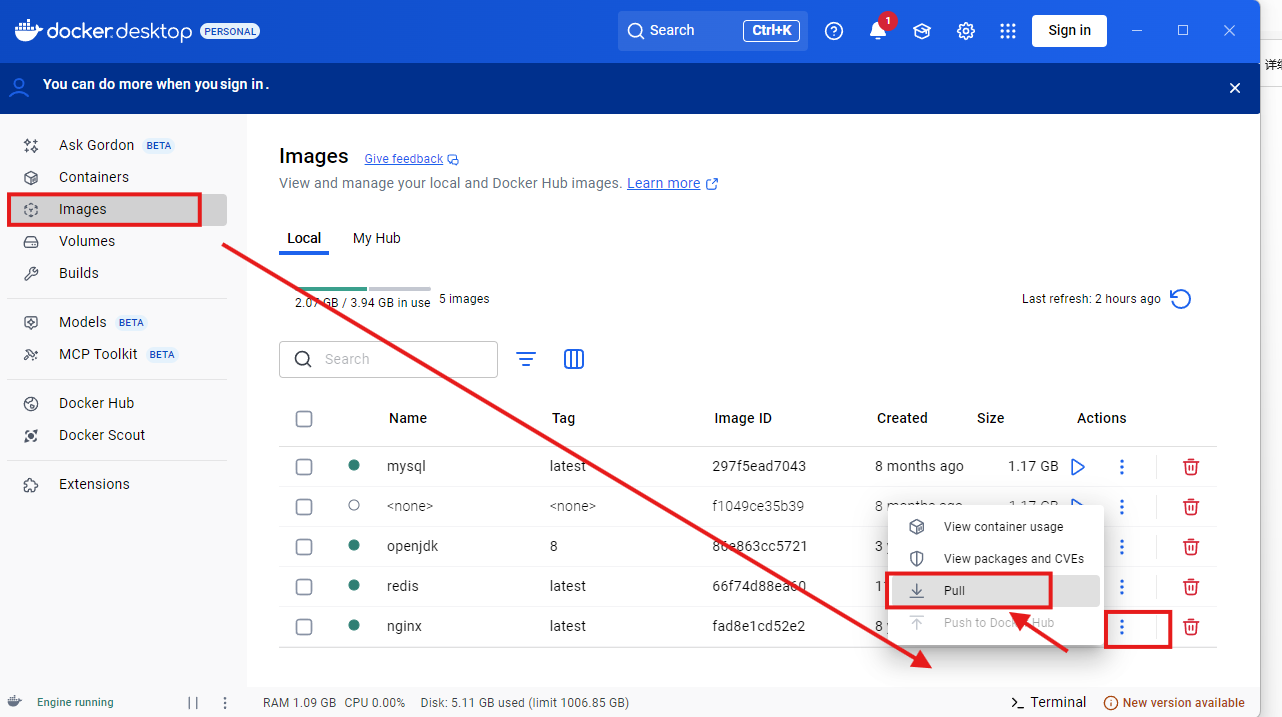Run the mysql image

(x=1078, y=466)
